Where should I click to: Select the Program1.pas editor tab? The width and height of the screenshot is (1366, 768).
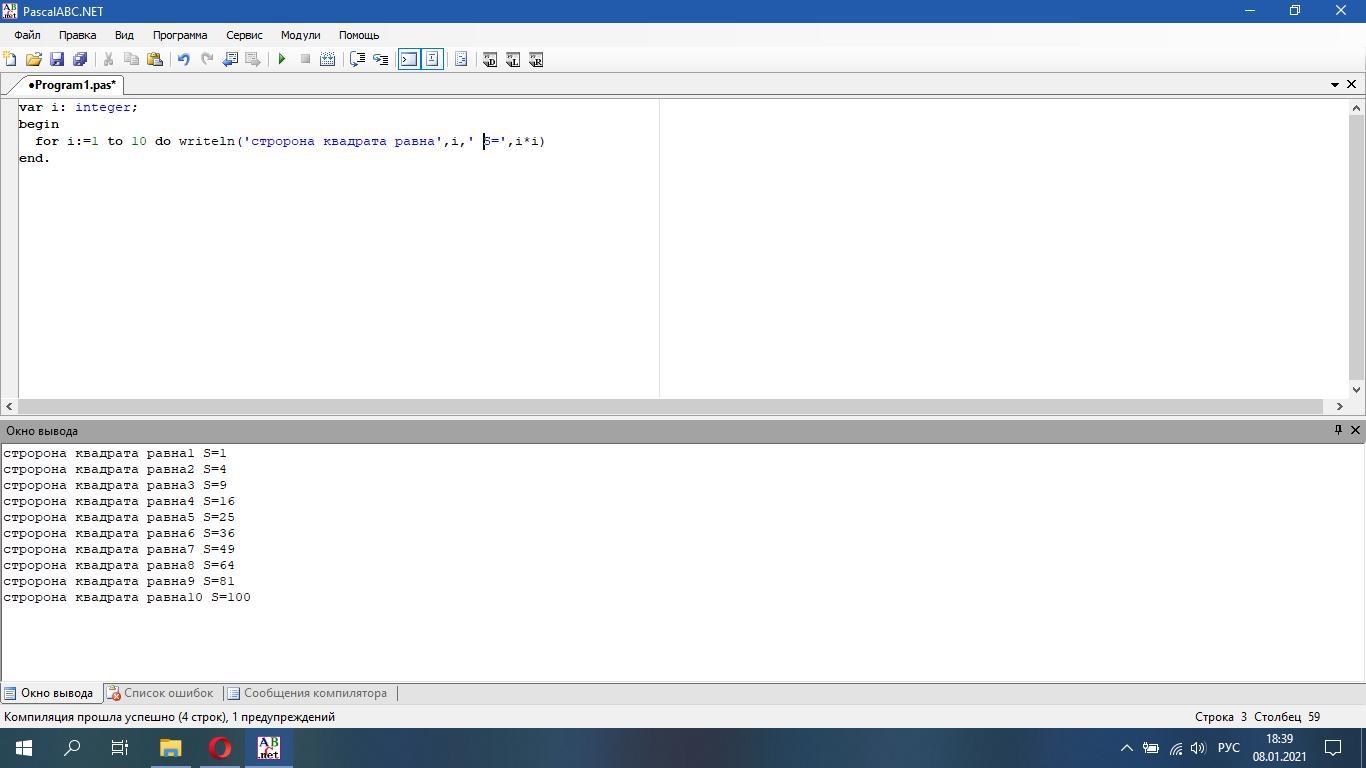click(71, 85)
